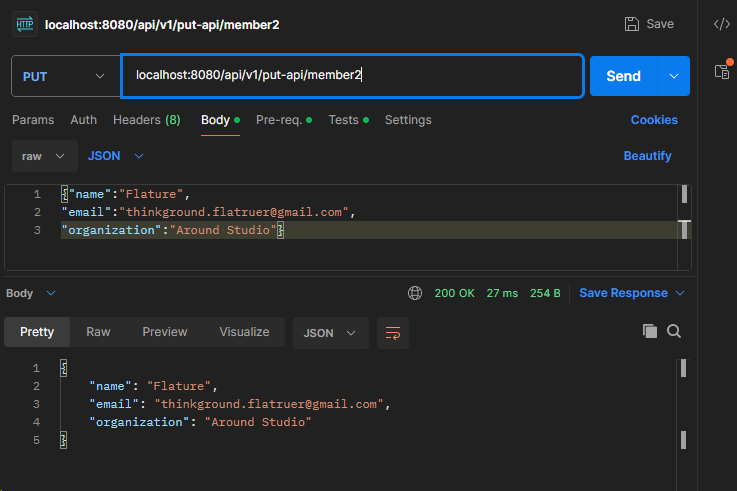Click the network globe icon beside 200 OK
This screenshot has width=737, height=491.
point(415,293)
